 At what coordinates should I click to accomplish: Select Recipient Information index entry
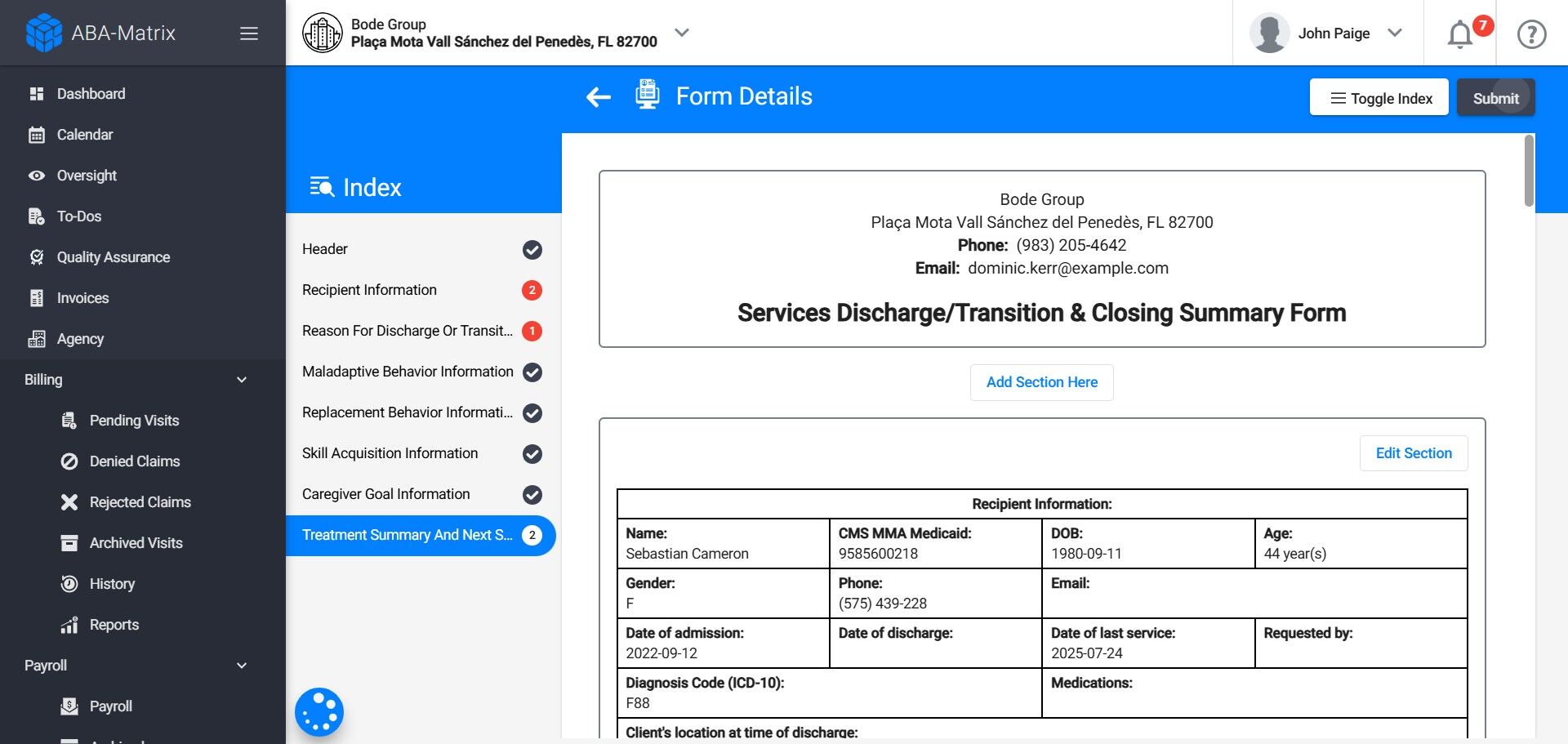coord(421,290)
